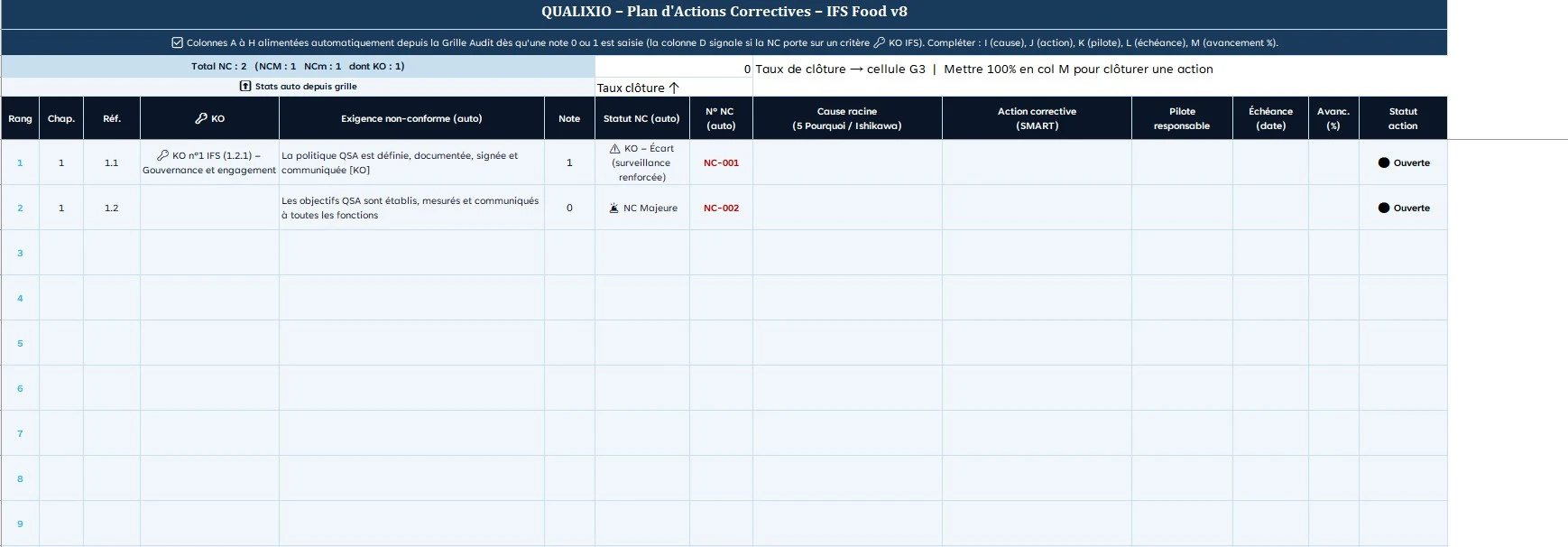The width and height of the screenshot is (1568, 547).
Task: Select the Chap. column header
Action: click(61, 118)
